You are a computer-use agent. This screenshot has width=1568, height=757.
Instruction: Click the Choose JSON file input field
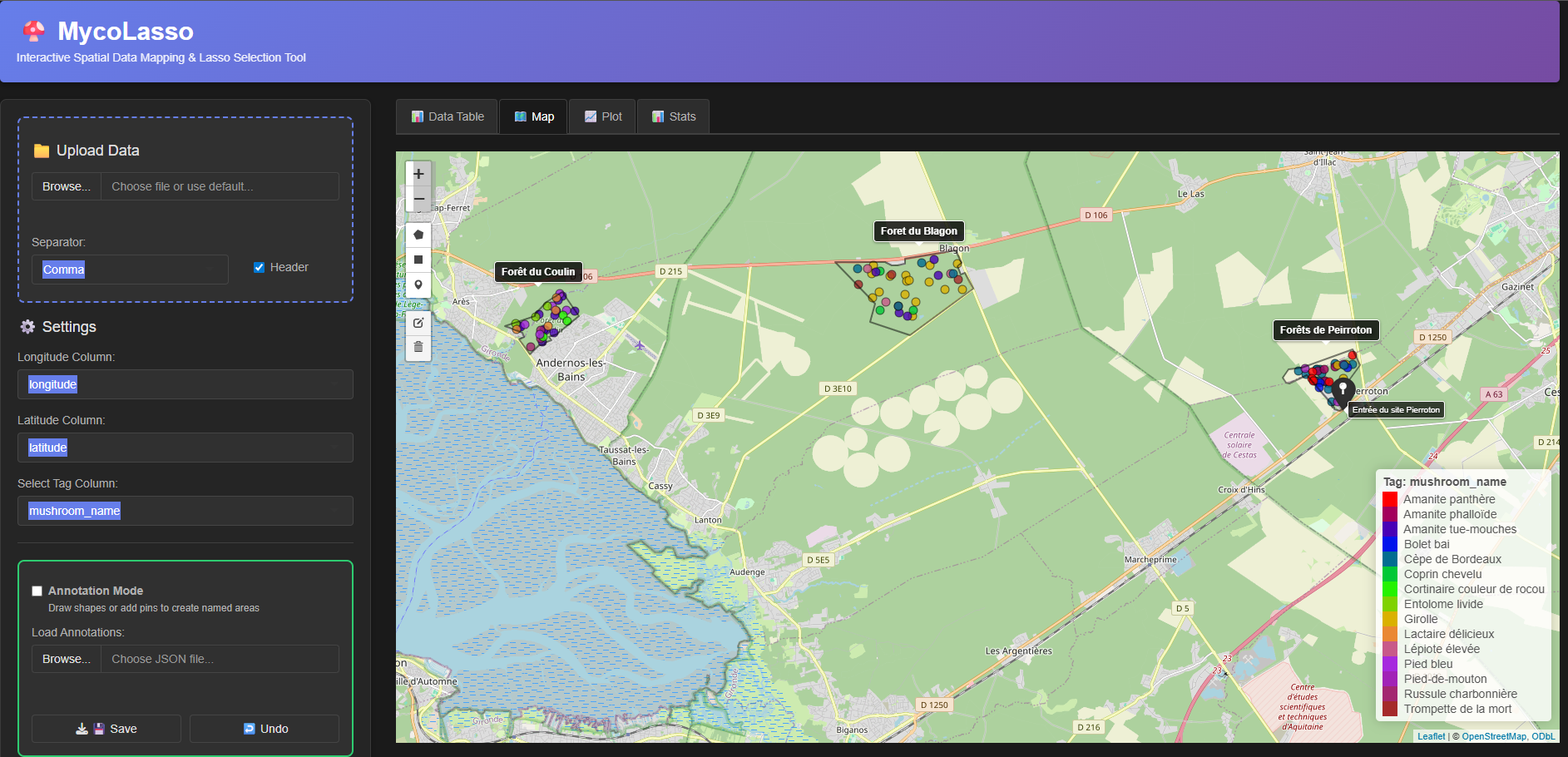point(219,658)
